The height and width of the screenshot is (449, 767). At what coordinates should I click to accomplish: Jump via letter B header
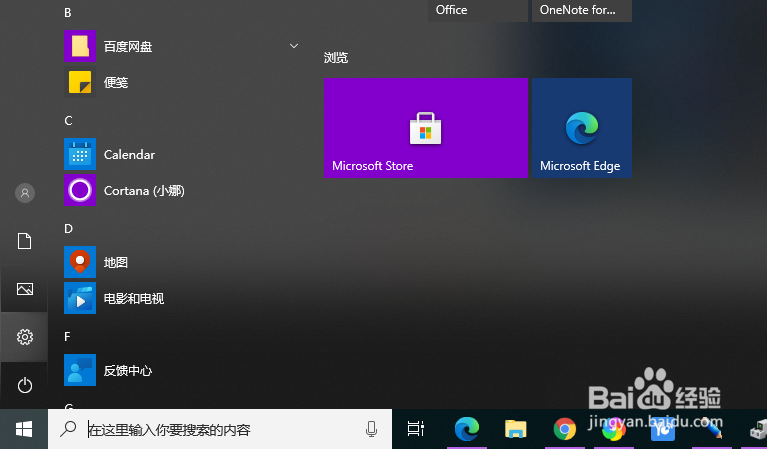click(x=68, y=13)
